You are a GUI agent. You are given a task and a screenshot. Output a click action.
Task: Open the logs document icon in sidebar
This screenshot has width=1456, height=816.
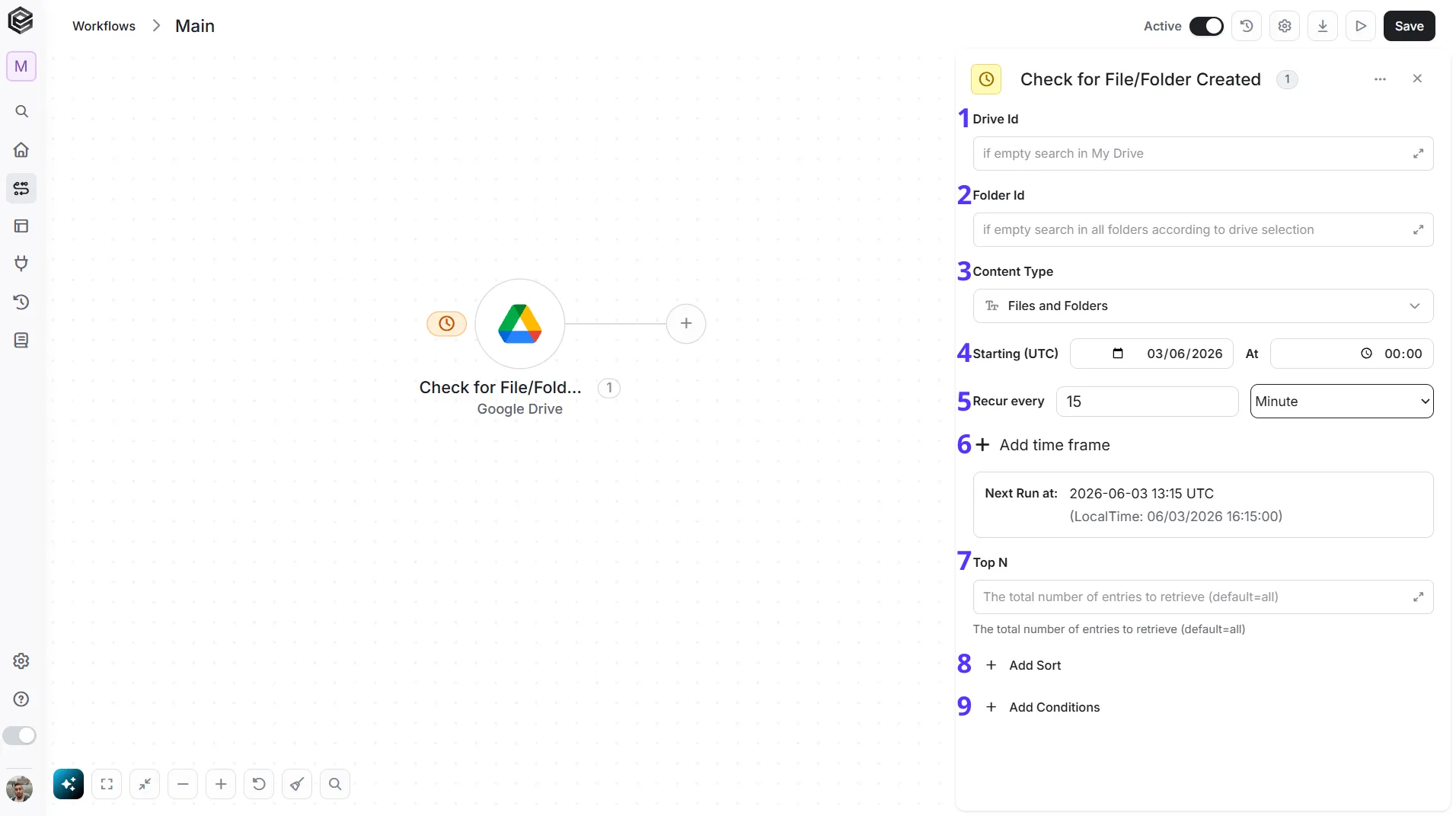tap(21, 340)
